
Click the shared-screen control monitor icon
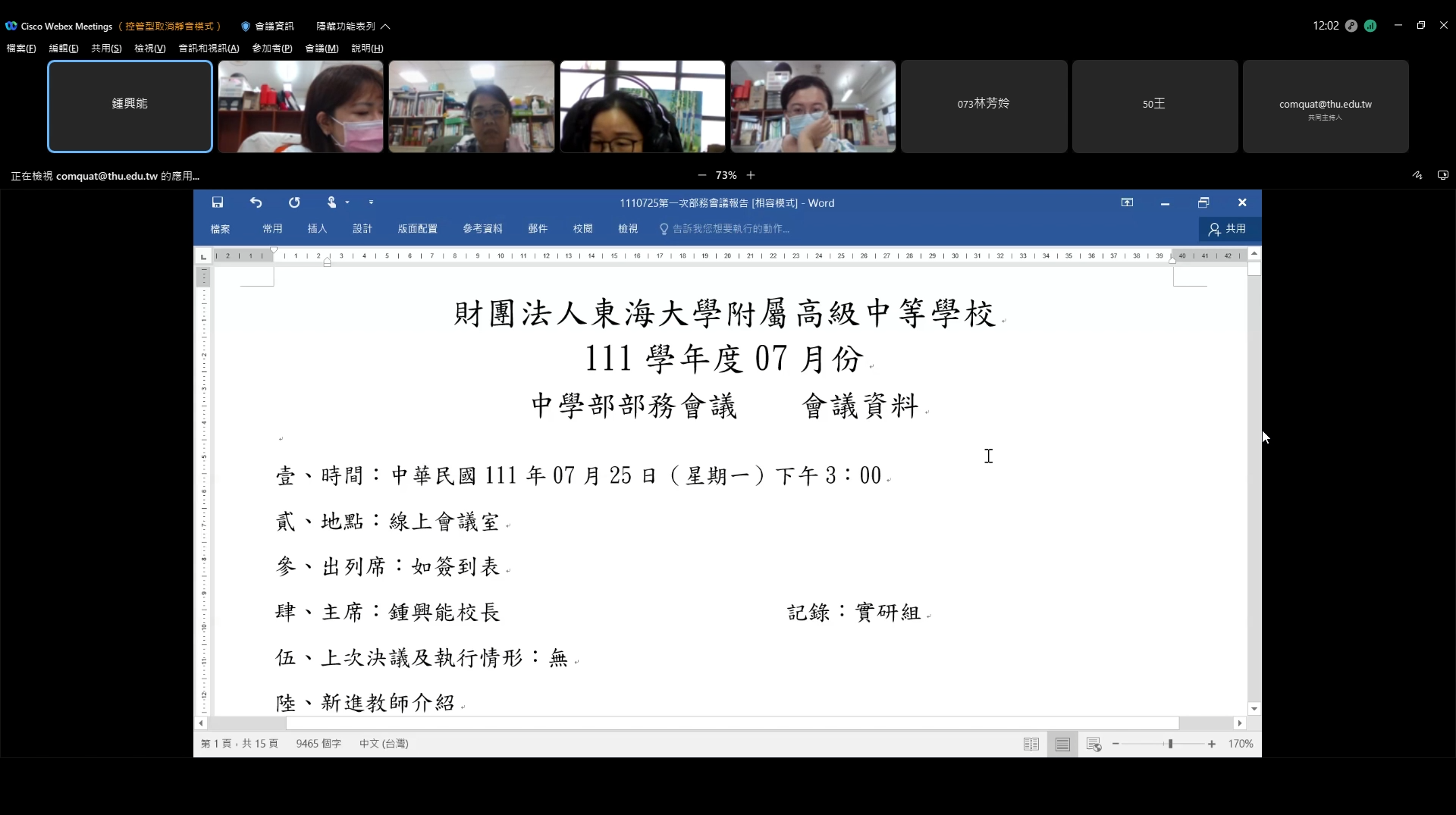point(1443,175)
